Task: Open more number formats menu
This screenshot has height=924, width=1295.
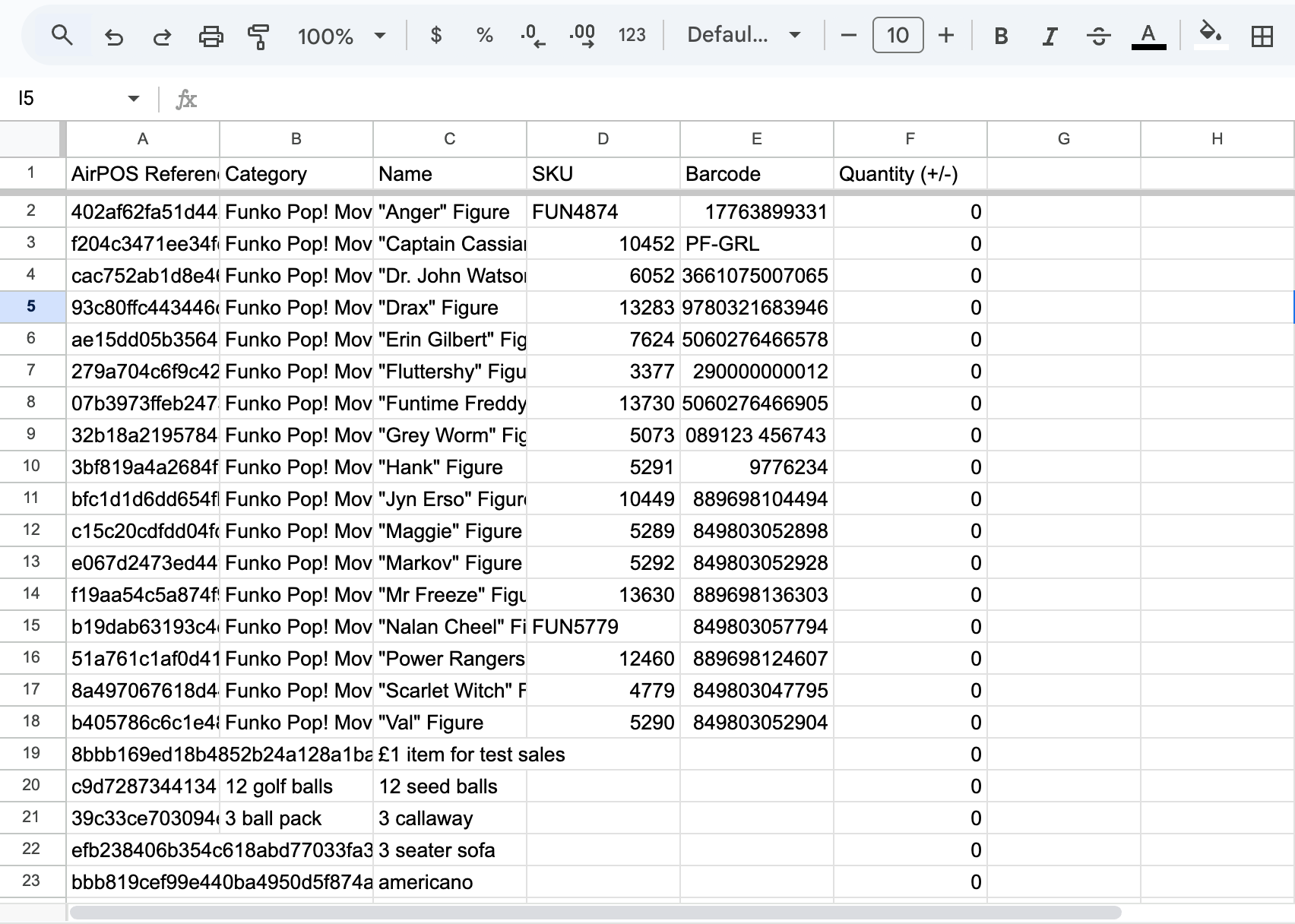Action: pyautogui.click(x=632, y=35)
